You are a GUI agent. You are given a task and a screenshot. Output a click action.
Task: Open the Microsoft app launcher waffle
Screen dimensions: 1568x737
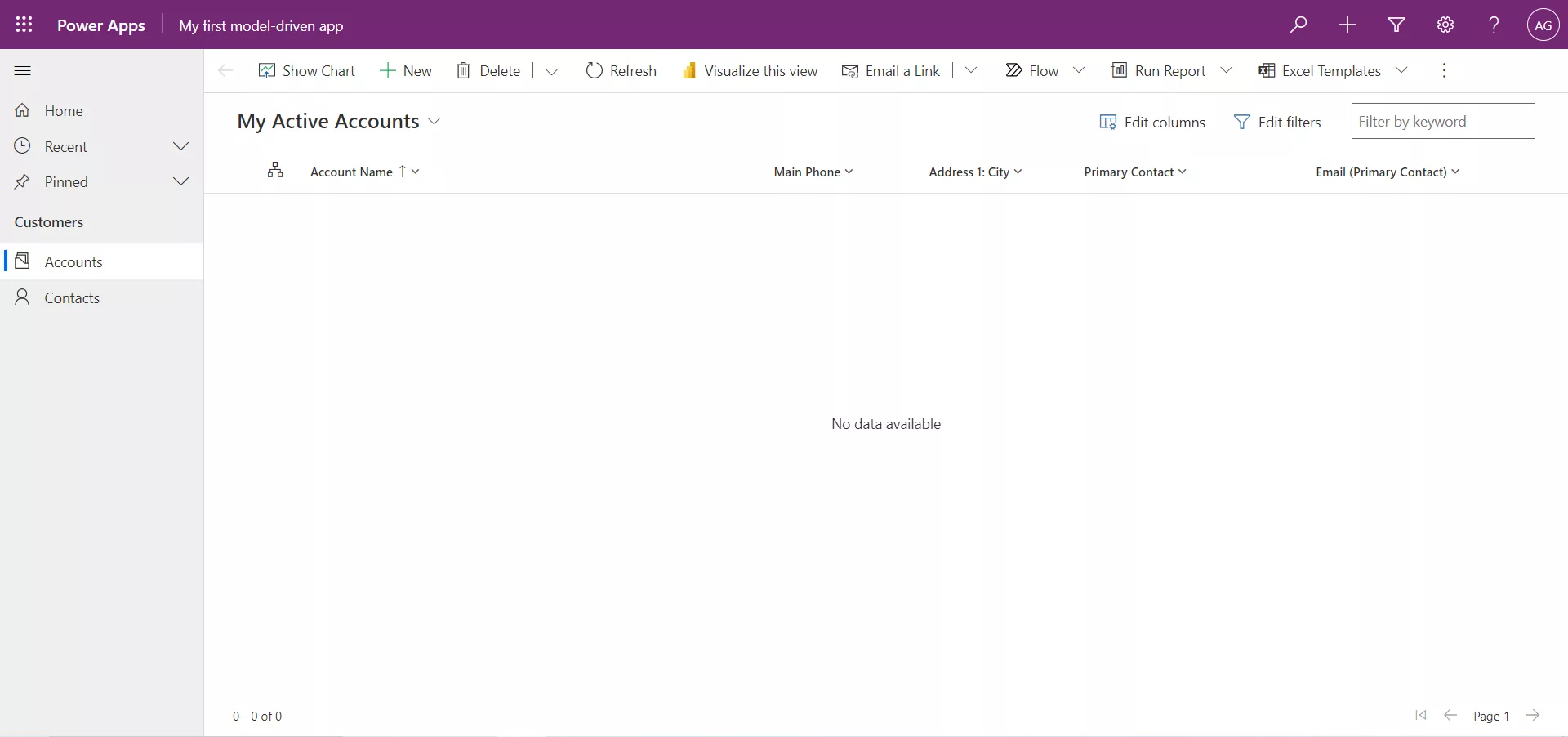pos(24,25)
